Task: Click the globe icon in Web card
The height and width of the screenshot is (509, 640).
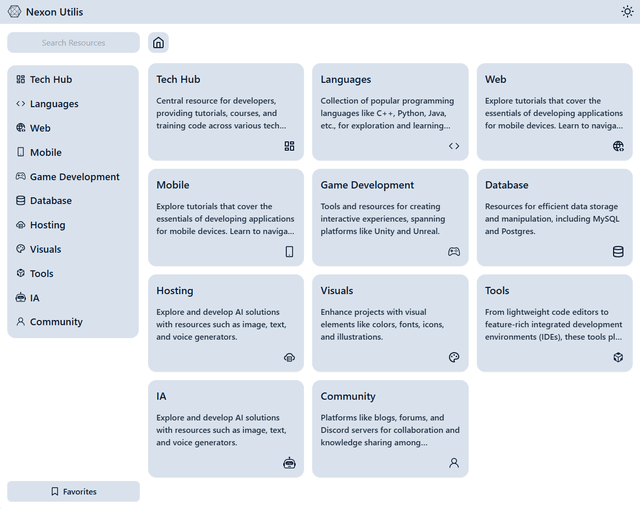Action: (618, 146)
